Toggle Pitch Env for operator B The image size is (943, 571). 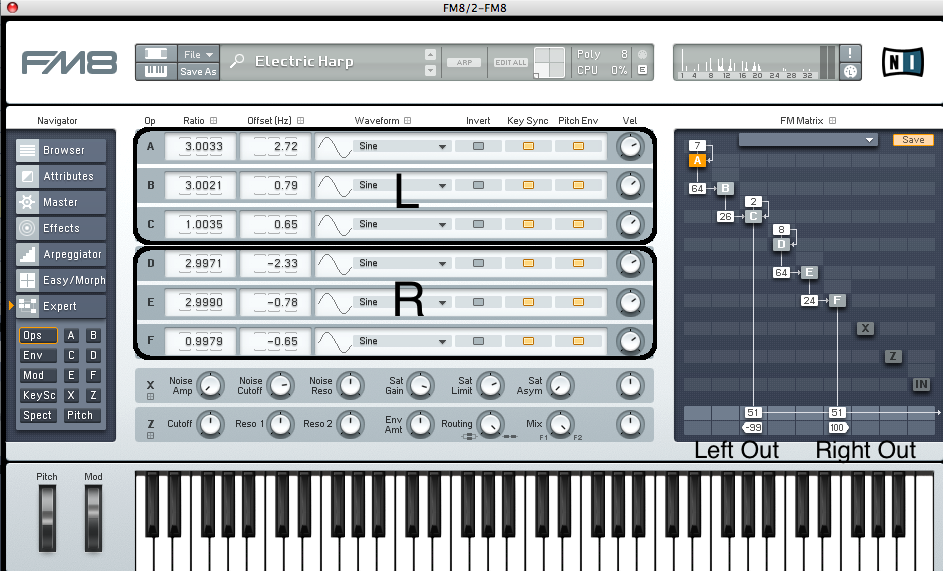point(578,185)
